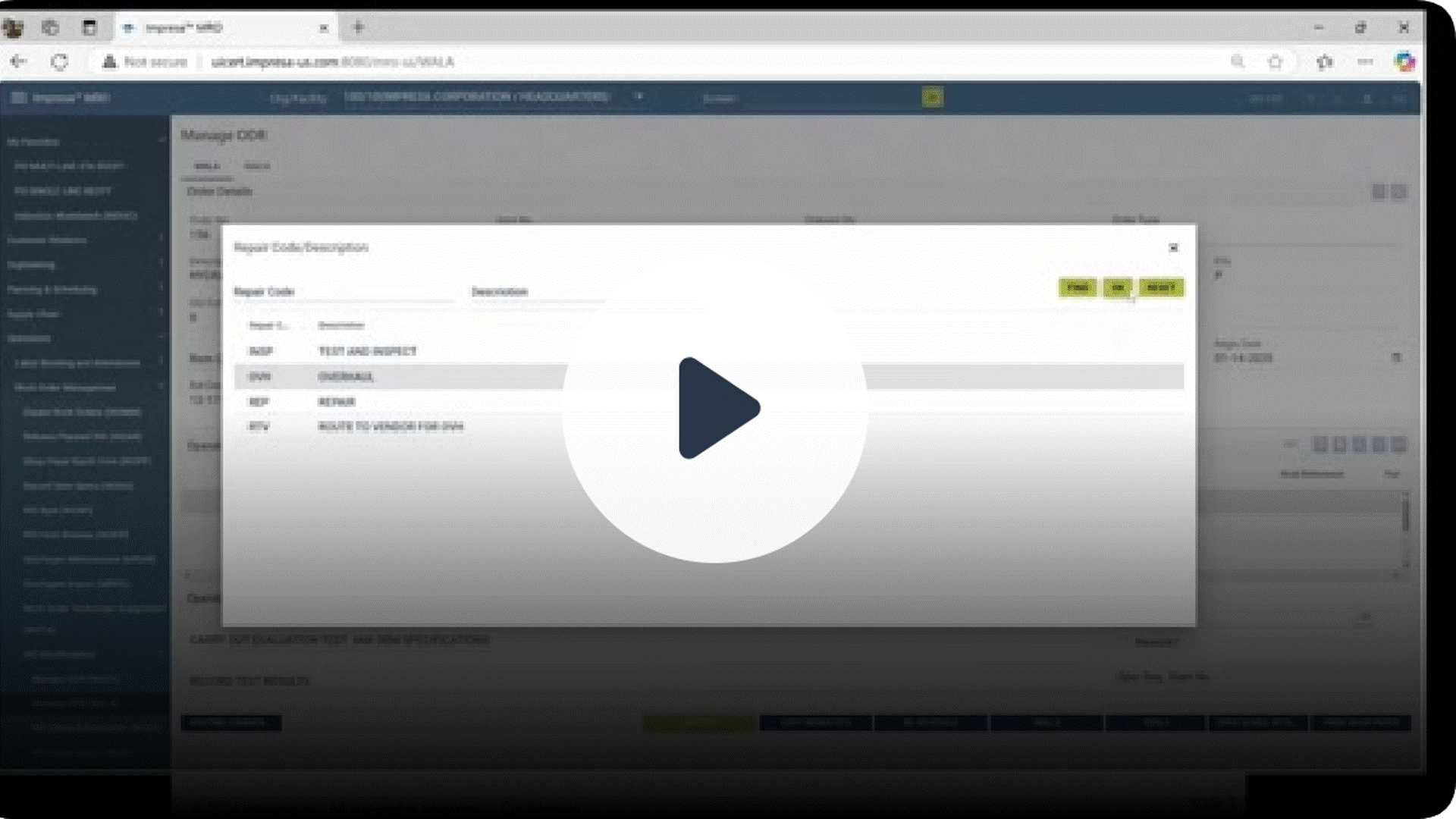Click browser back arrow icon

(x=19, y=61)
